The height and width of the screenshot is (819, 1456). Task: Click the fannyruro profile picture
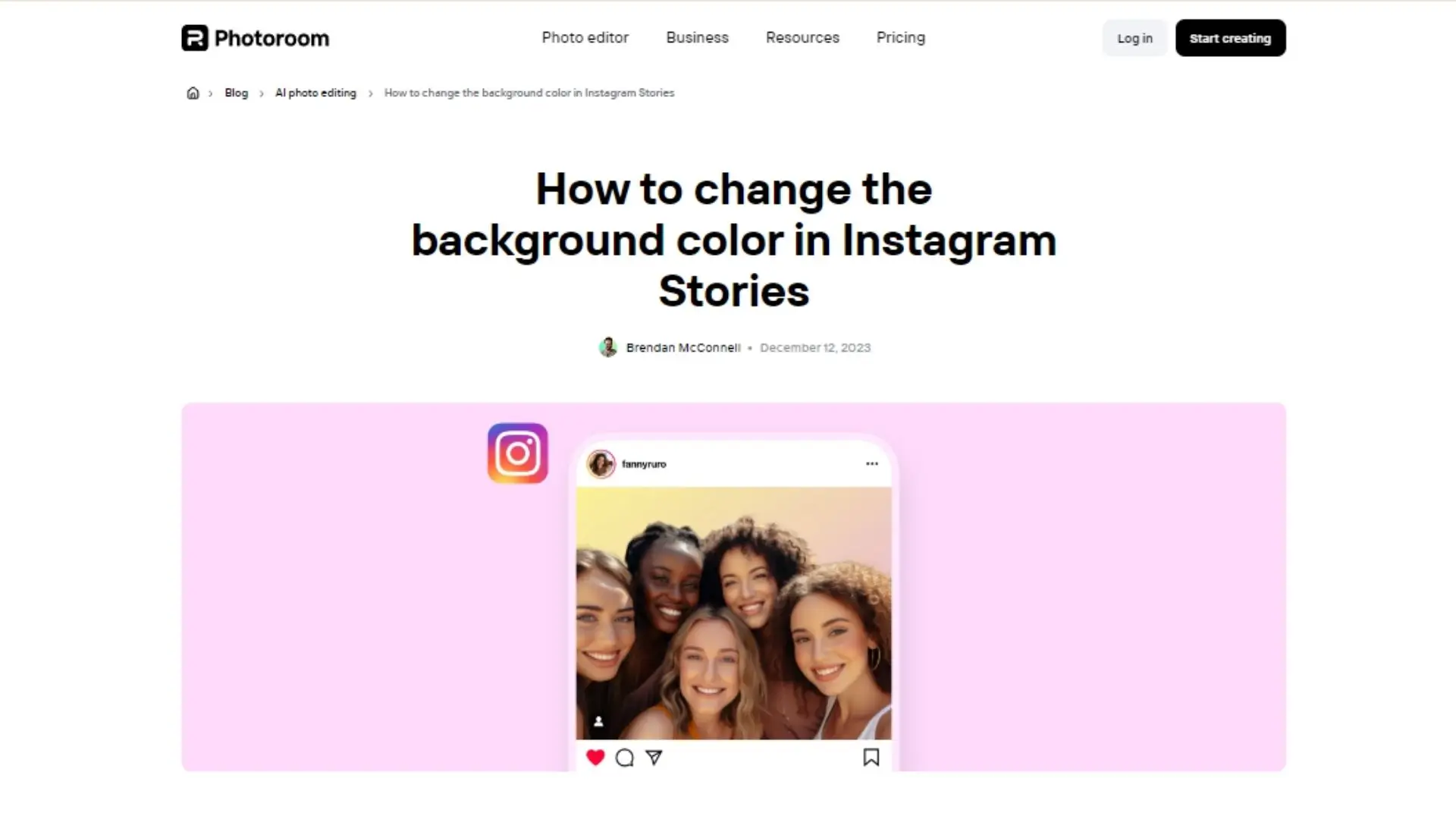(601, 463)
